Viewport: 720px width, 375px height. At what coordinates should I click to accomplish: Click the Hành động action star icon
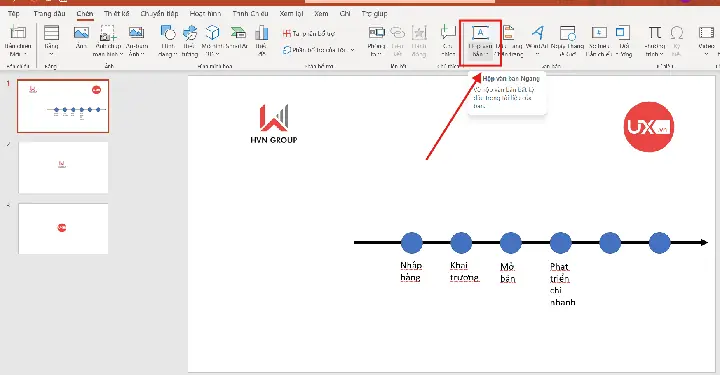tap(419, 33)
